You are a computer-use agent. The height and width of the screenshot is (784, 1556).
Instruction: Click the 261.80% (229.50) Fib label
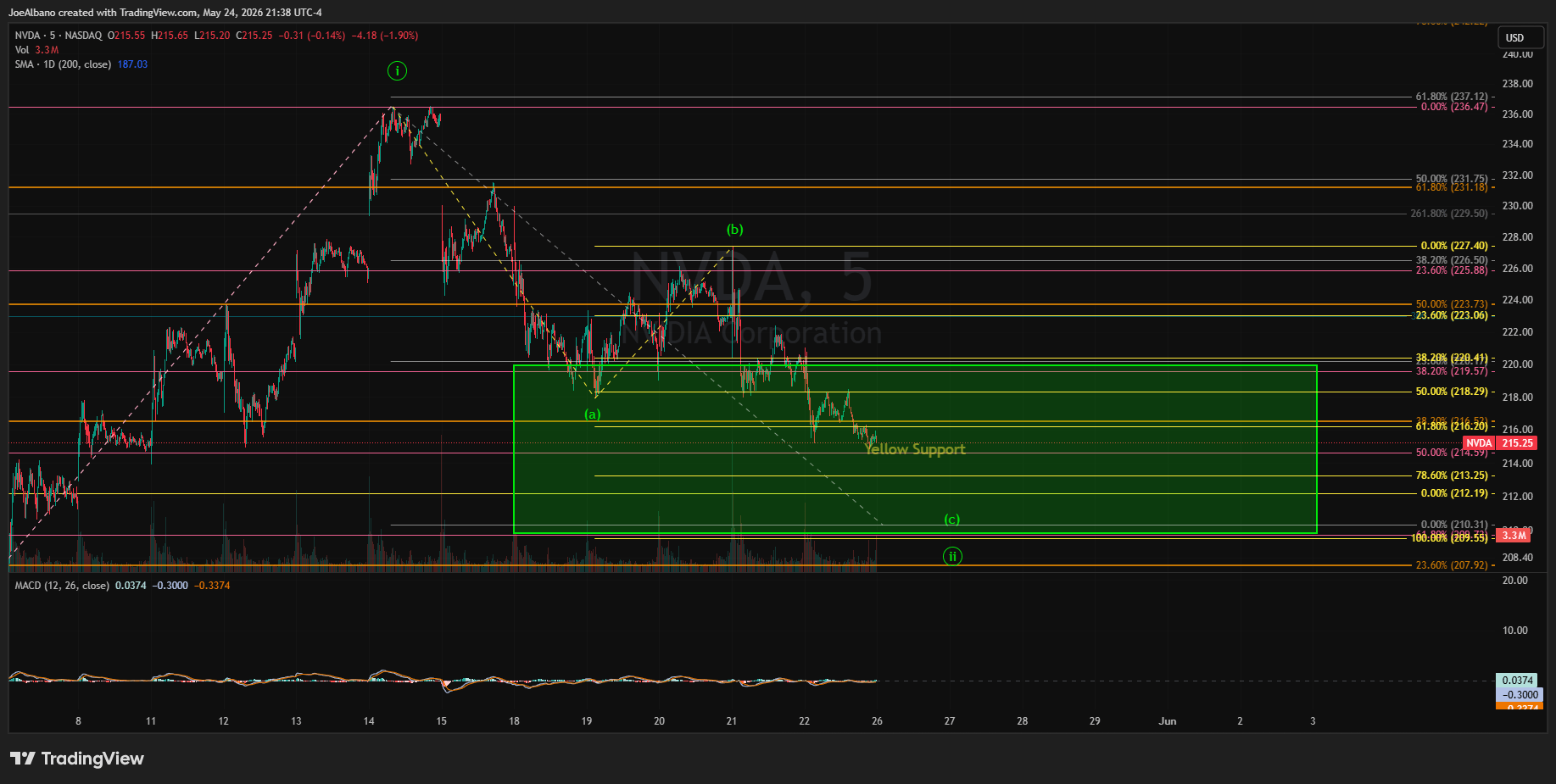coord(1448,214)
